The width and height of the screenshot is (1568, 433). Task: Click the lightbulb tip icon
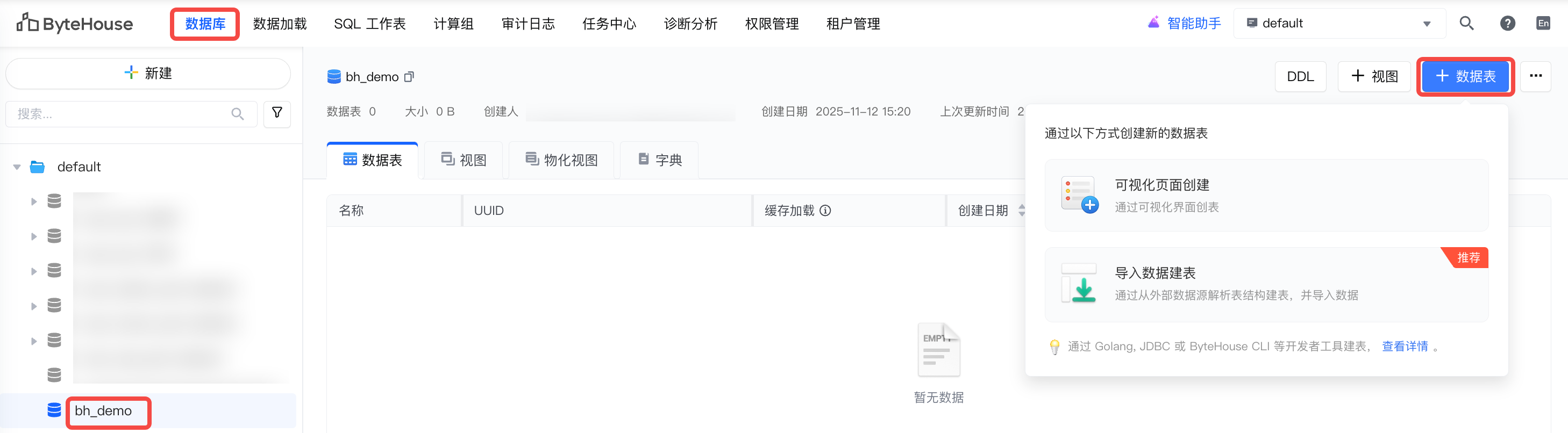coord(1055,347)
